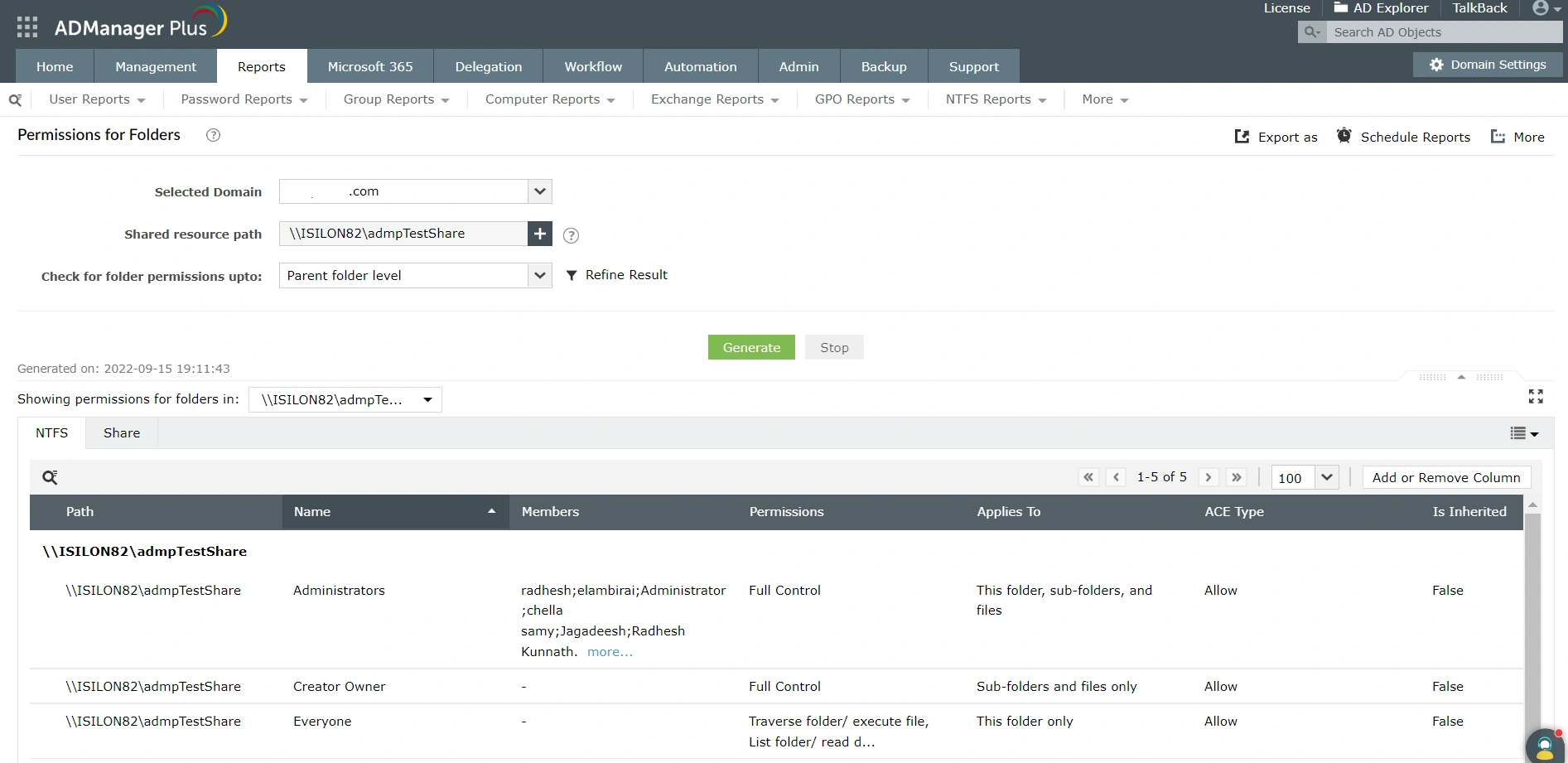Open the folder permissions level dropdown
Viewport: 1568px width, 763px height.
539,275
